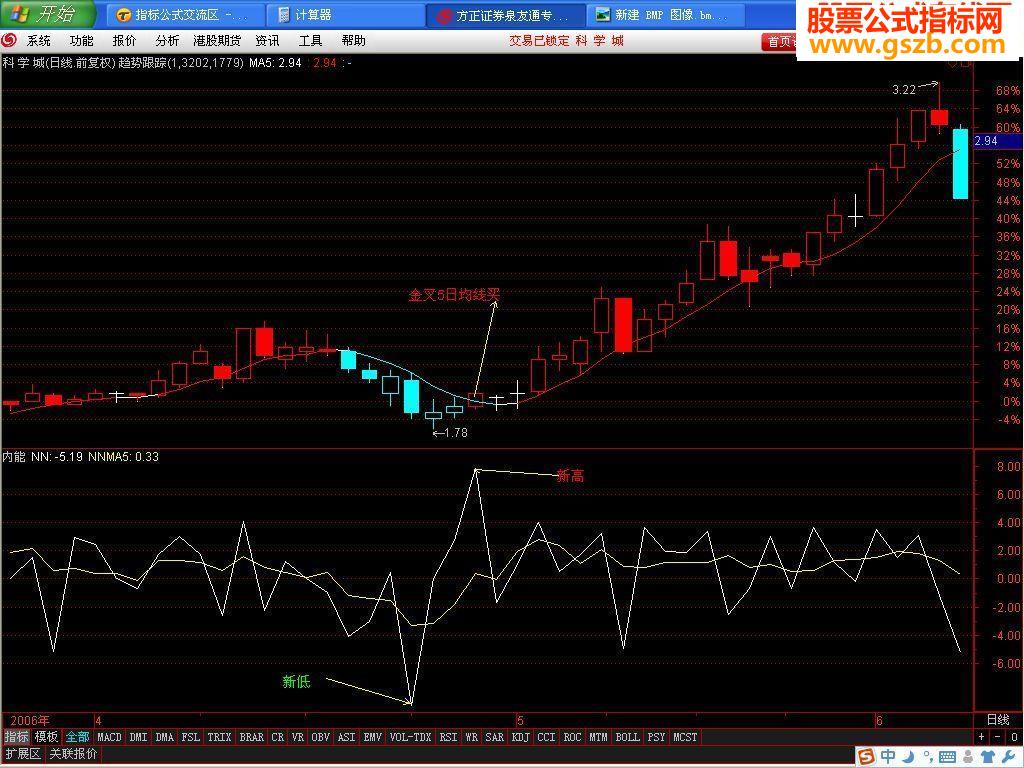Click the moon icon on IME bar
Image resolution: width=1024 pixels, height=768 pixels.
(908, 756)
